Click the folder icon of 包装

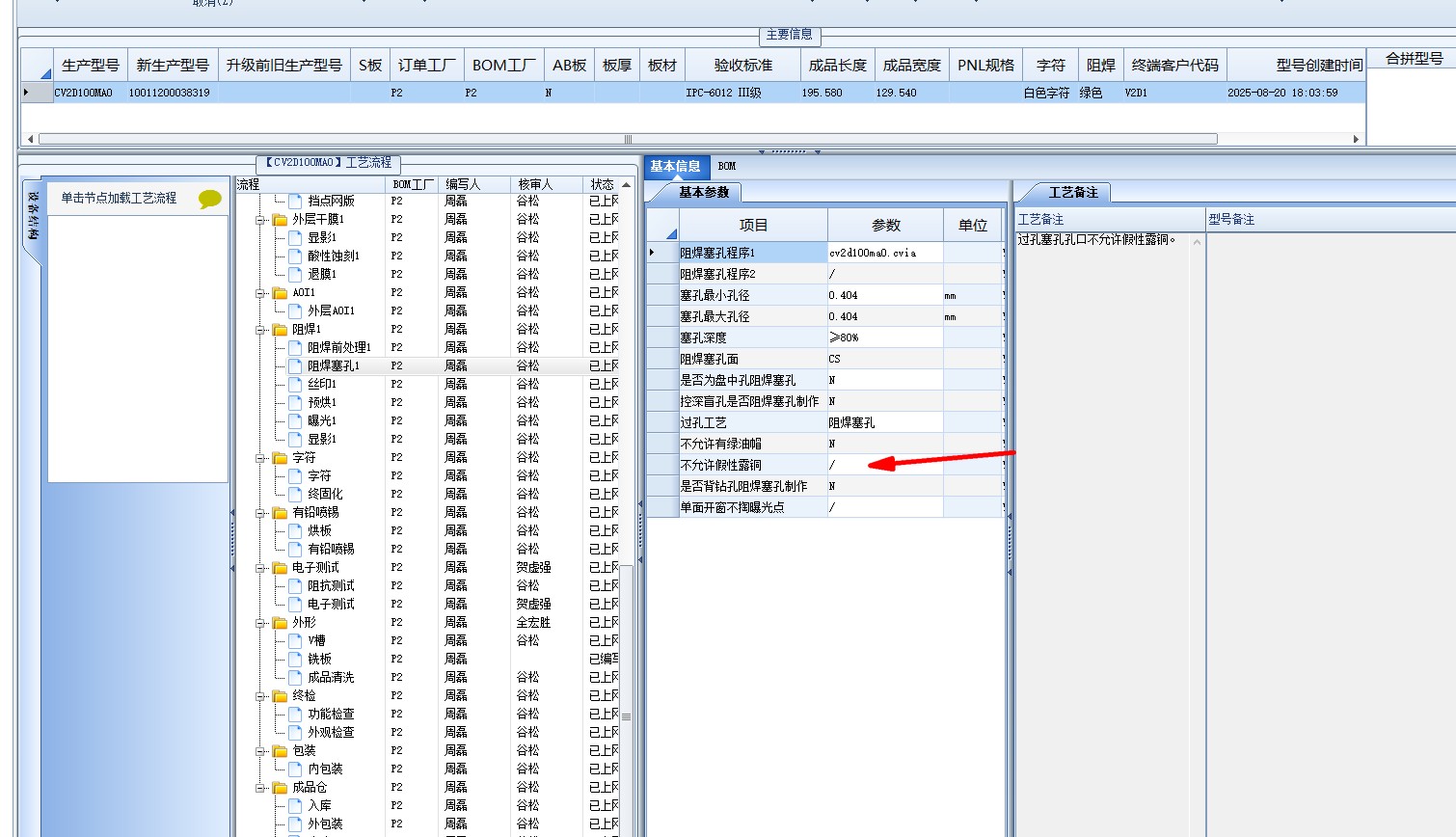pos(281,750)
